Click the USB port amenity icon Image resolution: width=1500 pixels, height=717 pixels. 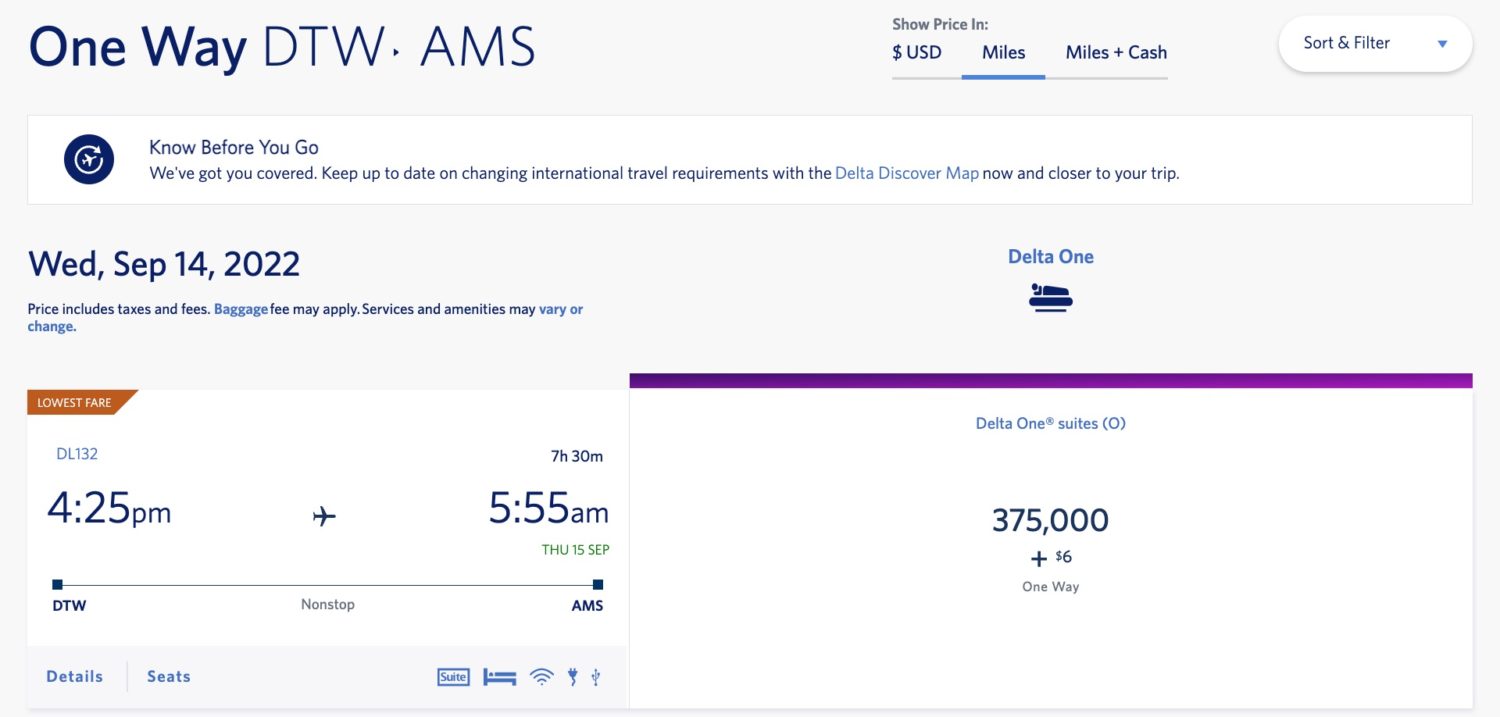coord(594,677)
